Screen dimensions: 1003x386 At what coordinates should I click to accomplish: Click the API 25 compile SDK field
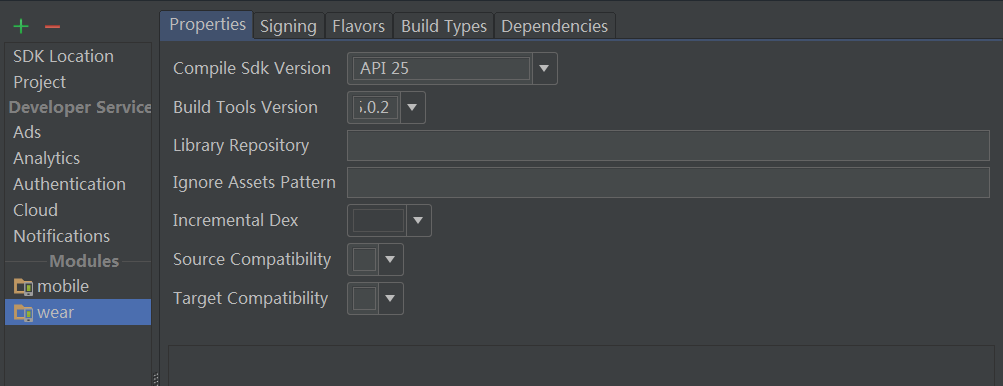point(441,68)
